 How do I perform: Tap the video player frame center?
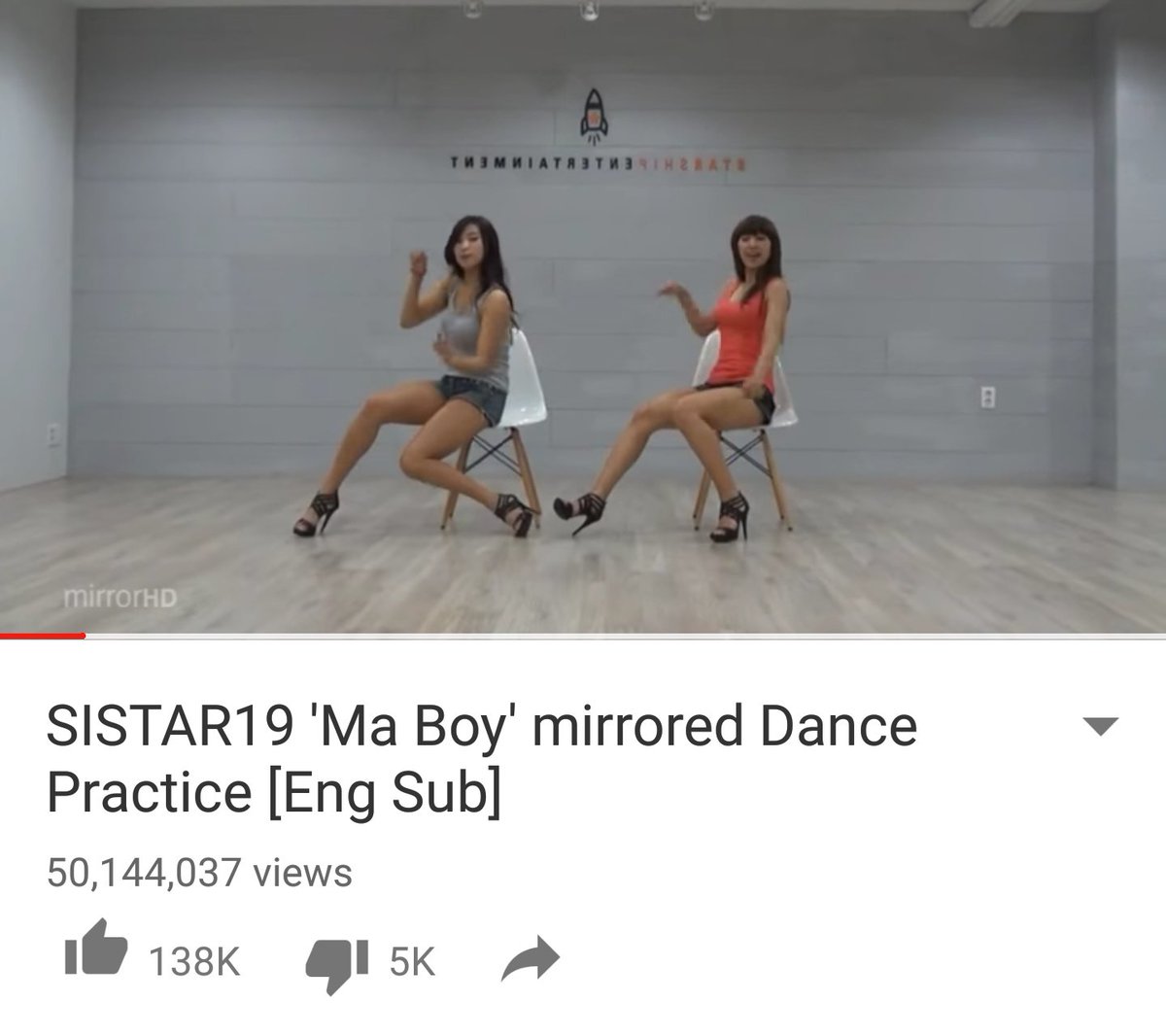[583, 317]
